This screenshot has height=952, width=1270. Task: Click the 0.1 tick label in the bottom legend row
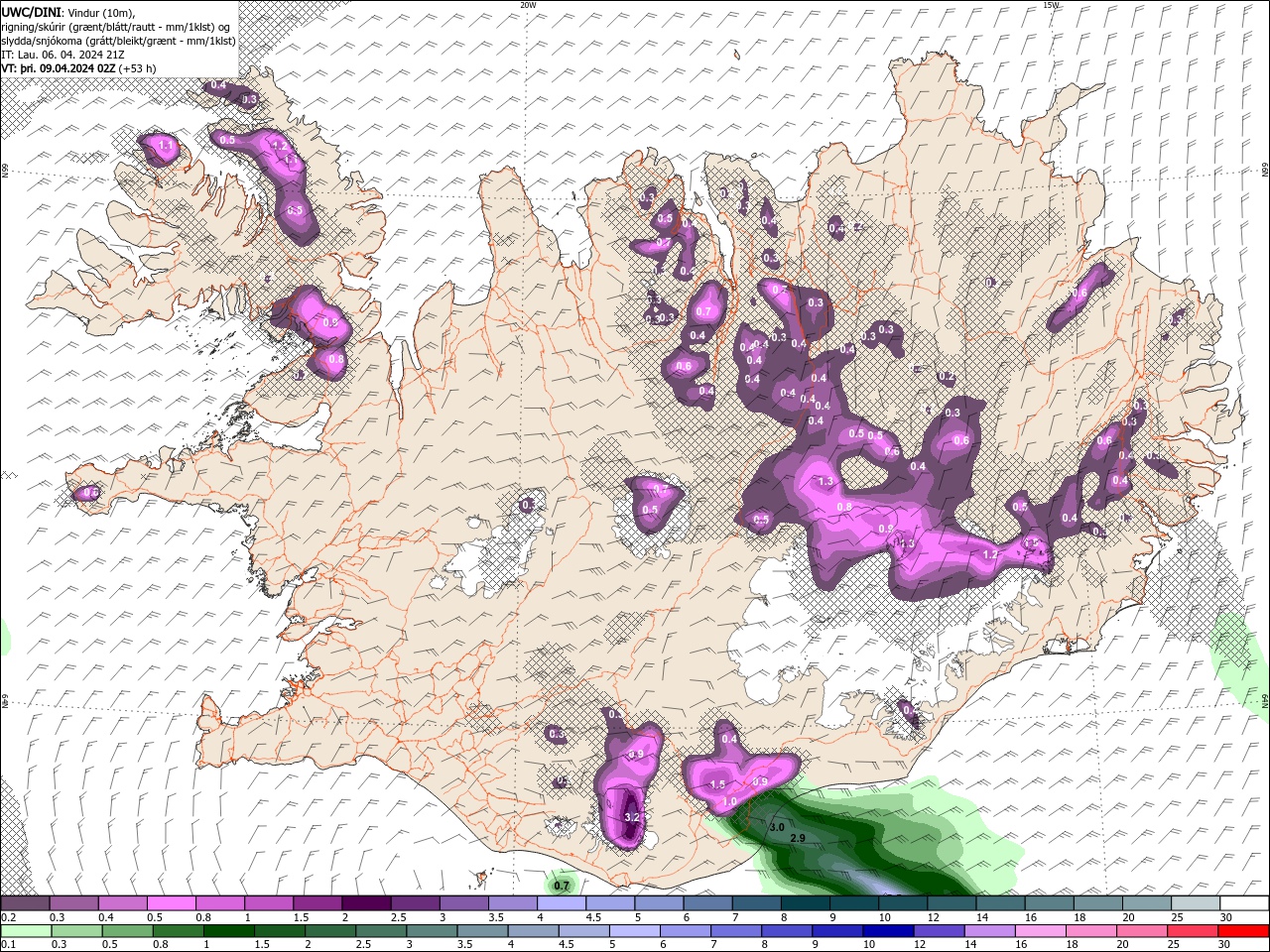click(8, 945)
